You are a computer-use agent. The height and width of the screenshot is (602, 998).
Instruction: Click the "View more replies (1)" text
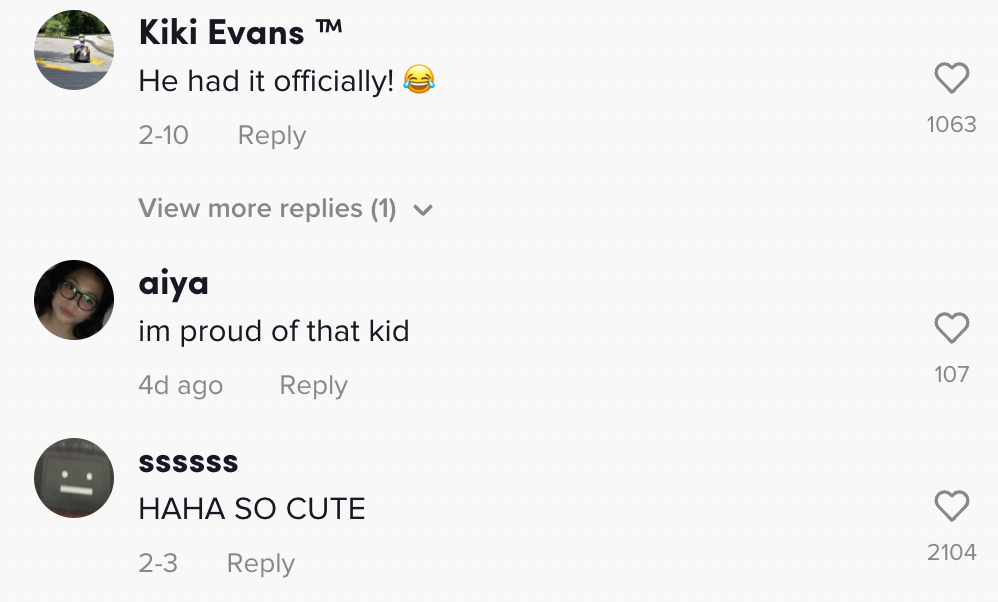coord(267,208)
